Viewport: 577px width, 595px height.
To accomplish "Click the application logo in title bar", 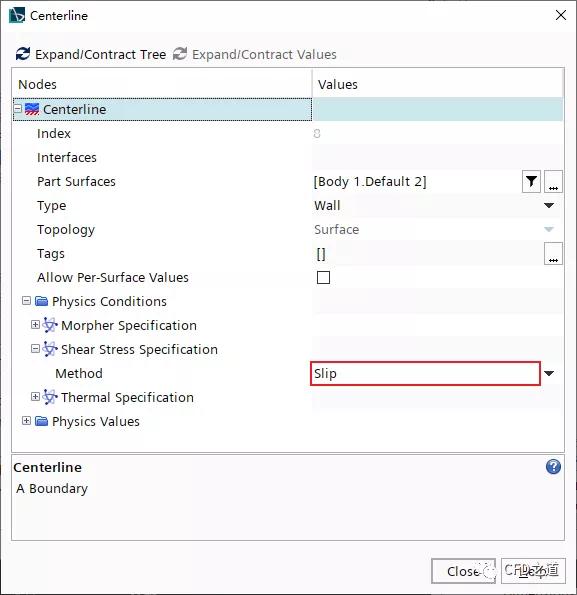I will (17, 15).
